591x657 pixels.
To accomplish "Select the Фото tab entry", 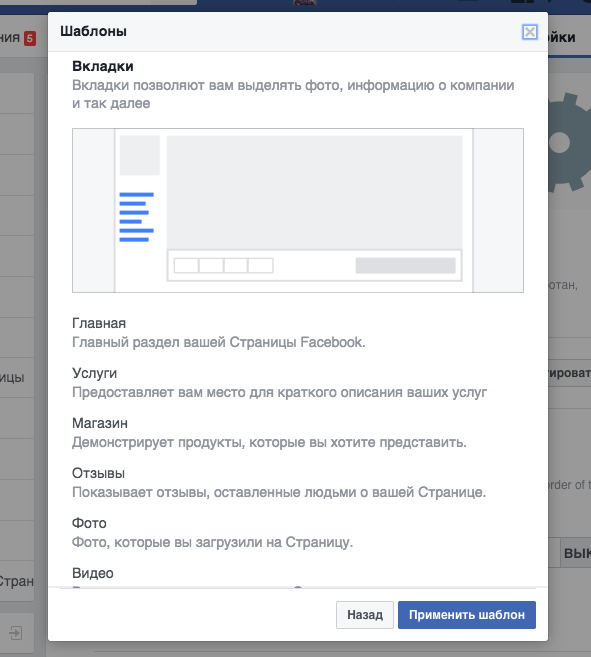I will tap(89, 523).
